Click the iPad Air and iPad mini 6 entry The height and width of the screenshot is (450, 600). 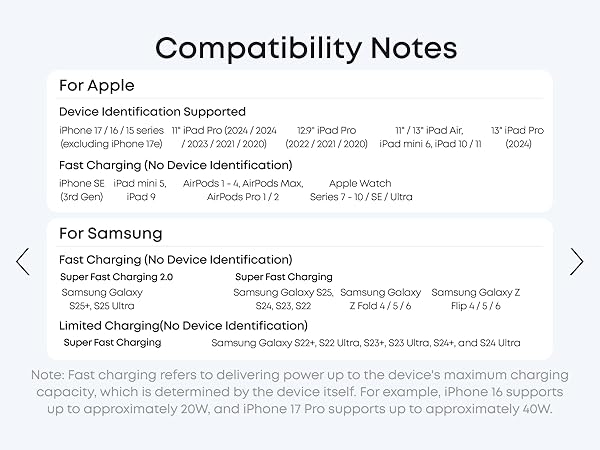coord(430,137)
